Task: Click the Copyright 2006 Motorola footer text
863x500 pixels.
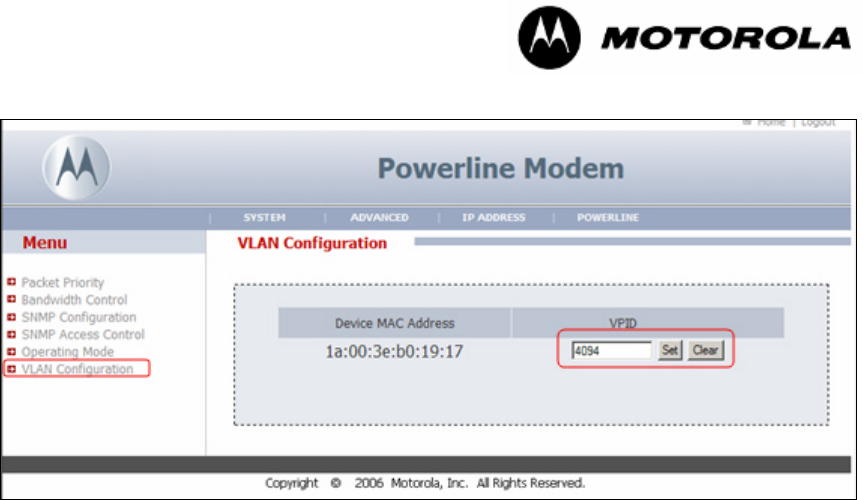Action: point(424,483)
